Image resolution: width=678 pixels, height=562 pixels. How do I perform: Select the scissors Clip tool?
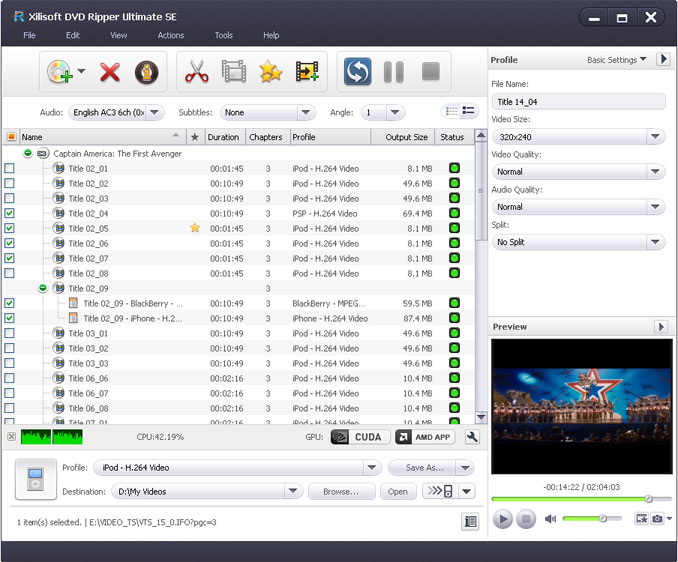(197, 72)
